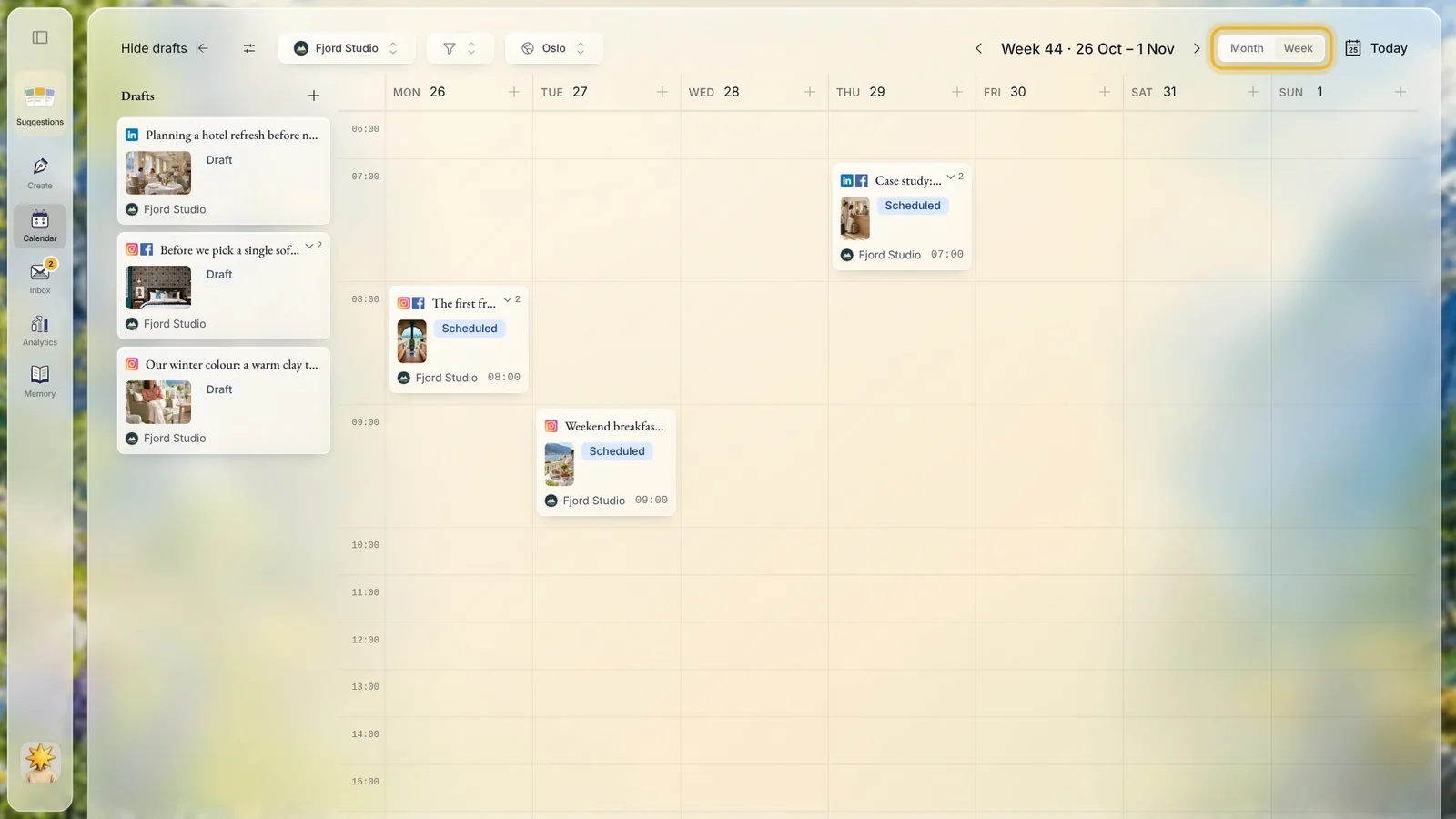This screenshot has width=1456, height=819.
Task: Go to the Inbox with 2 notifications
Action: [x=40, y=278]
